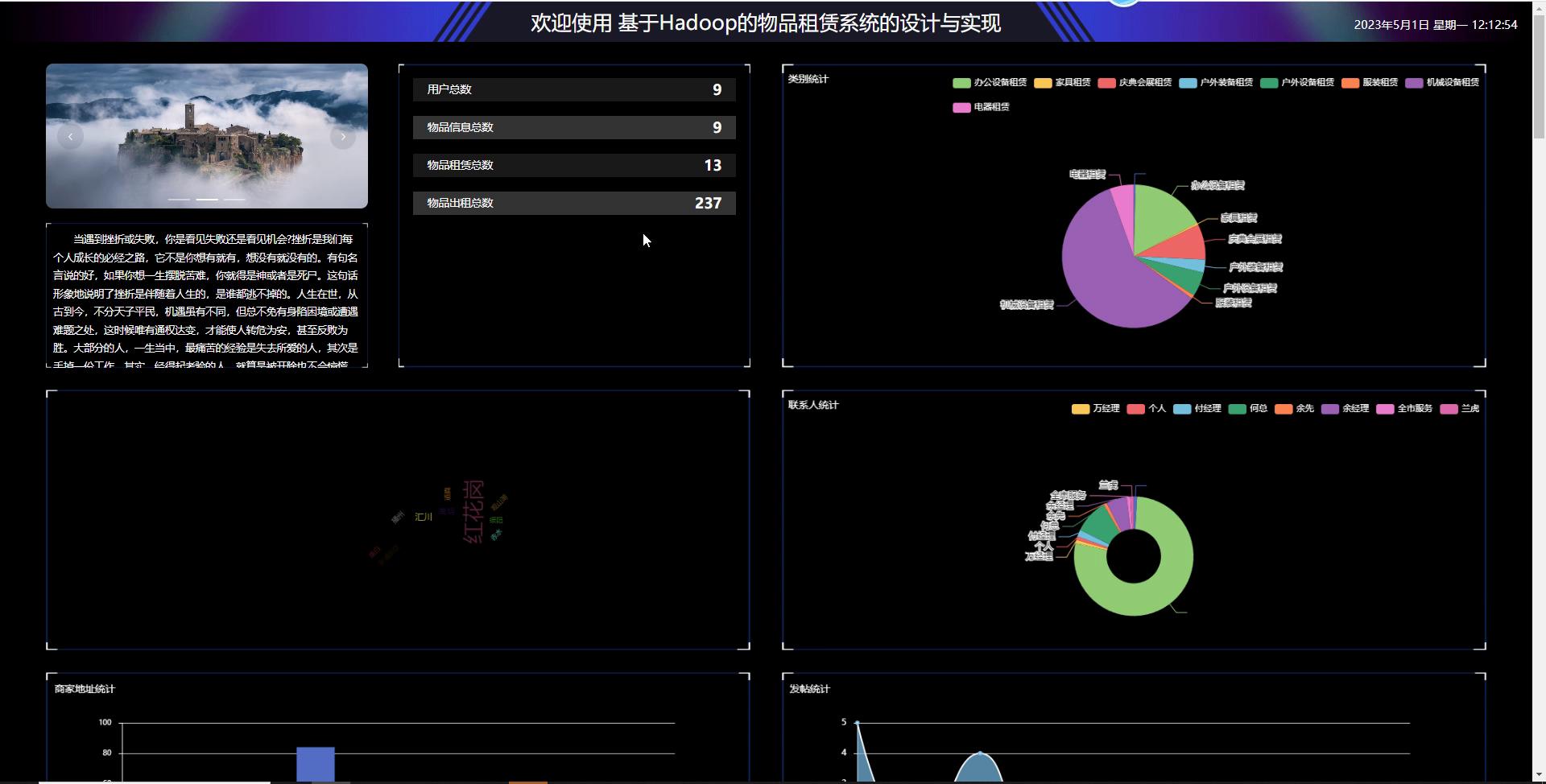Toggle 机械设备租赁 legend item
1546x784 pixels.
coord(1442,83)
